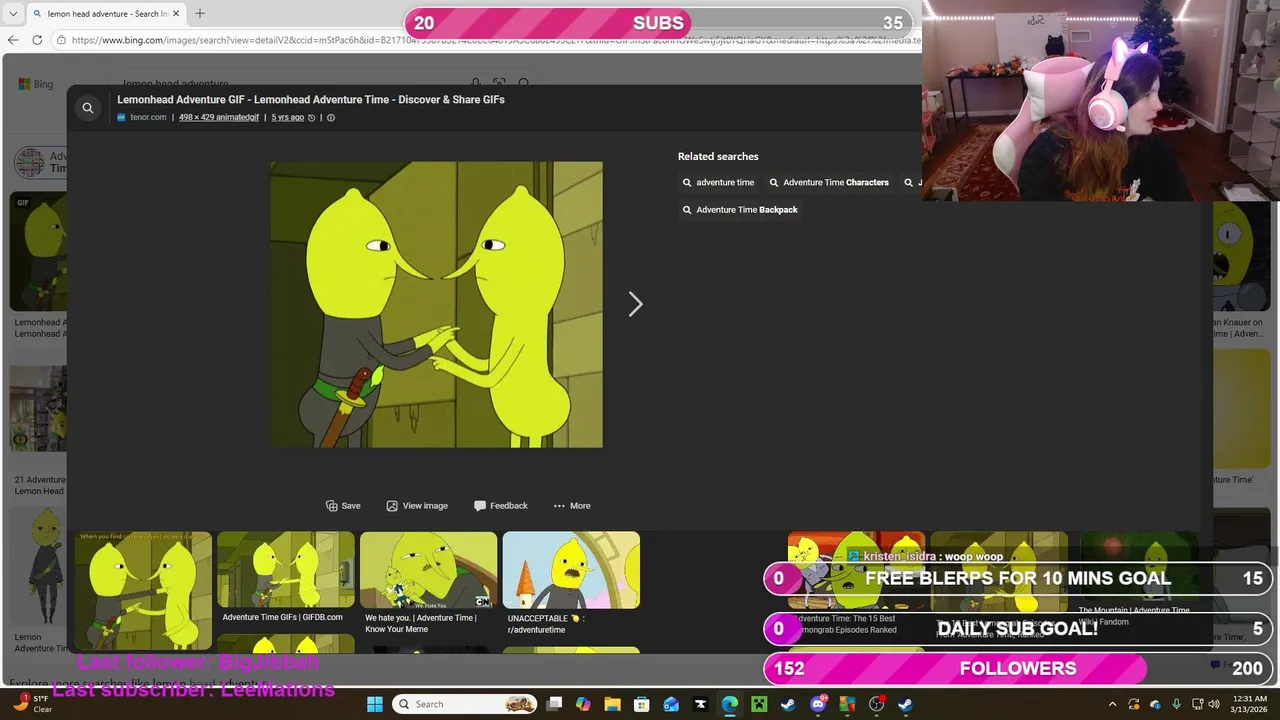Open the 'Lemonhead Adventure GIF' title link

tap(311, 99)
